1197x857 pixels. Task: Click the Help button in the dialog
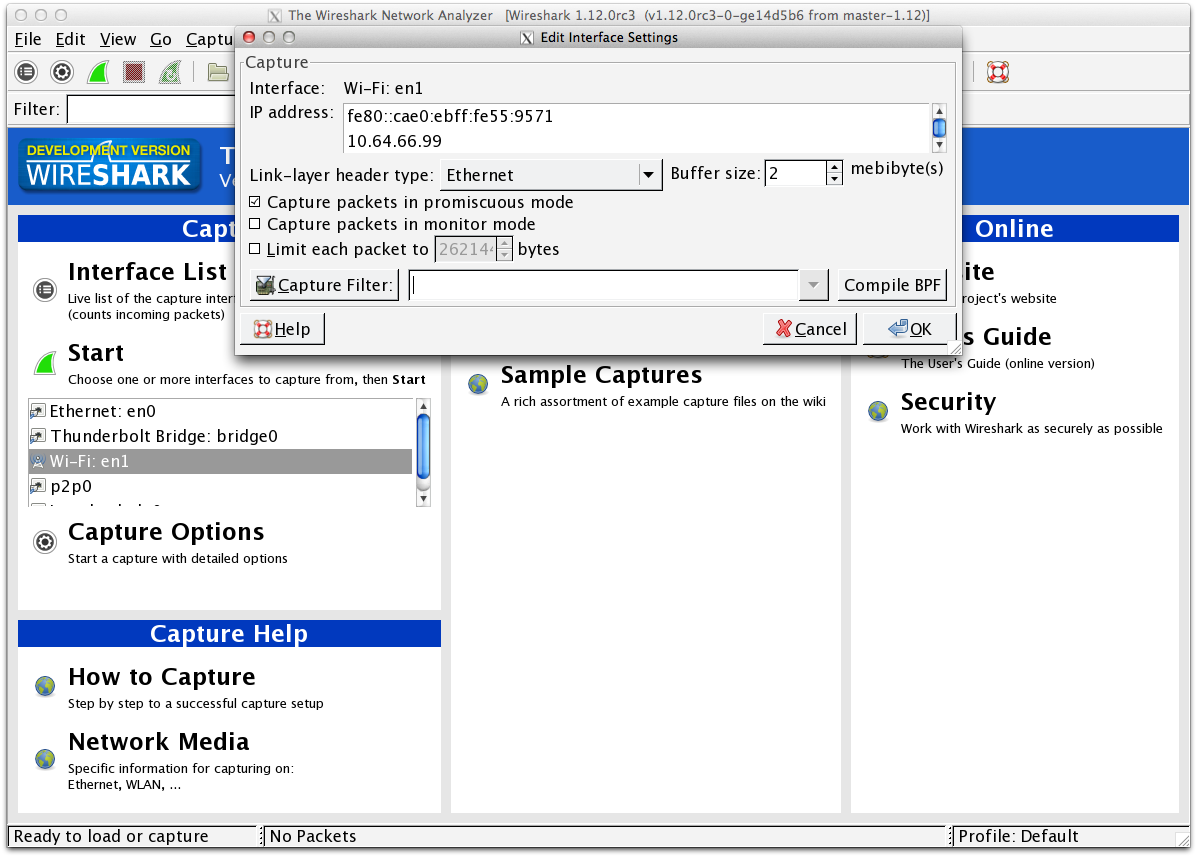[x=282, y=329]
